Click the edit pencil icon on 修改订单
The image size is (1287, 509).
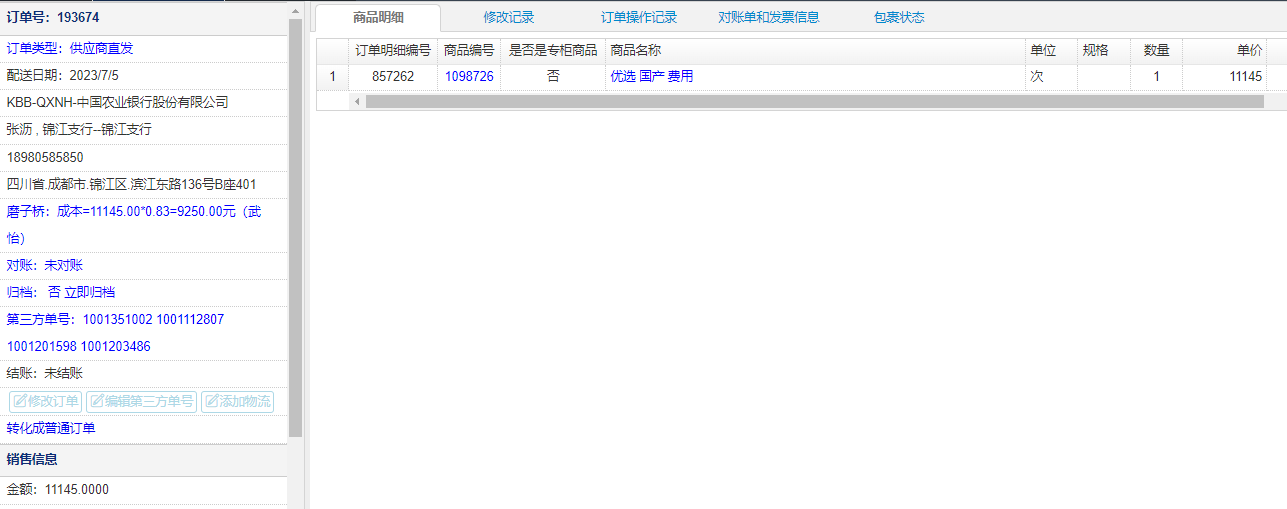pos(20,402)
